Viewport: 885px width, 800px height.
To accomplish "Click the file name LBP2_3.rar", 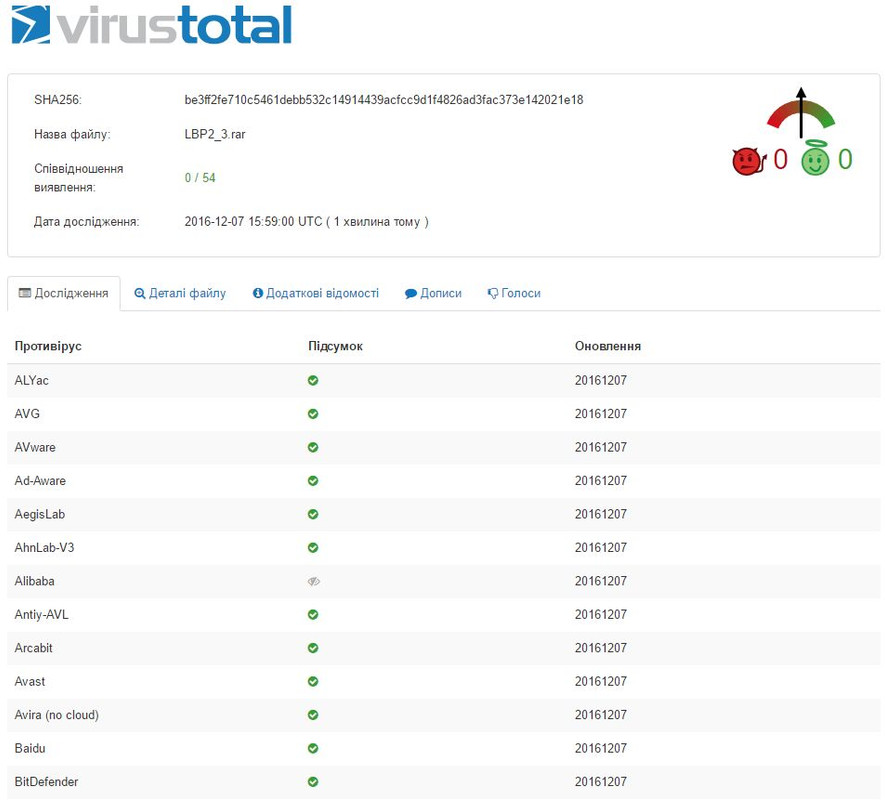I will point(215,134).
